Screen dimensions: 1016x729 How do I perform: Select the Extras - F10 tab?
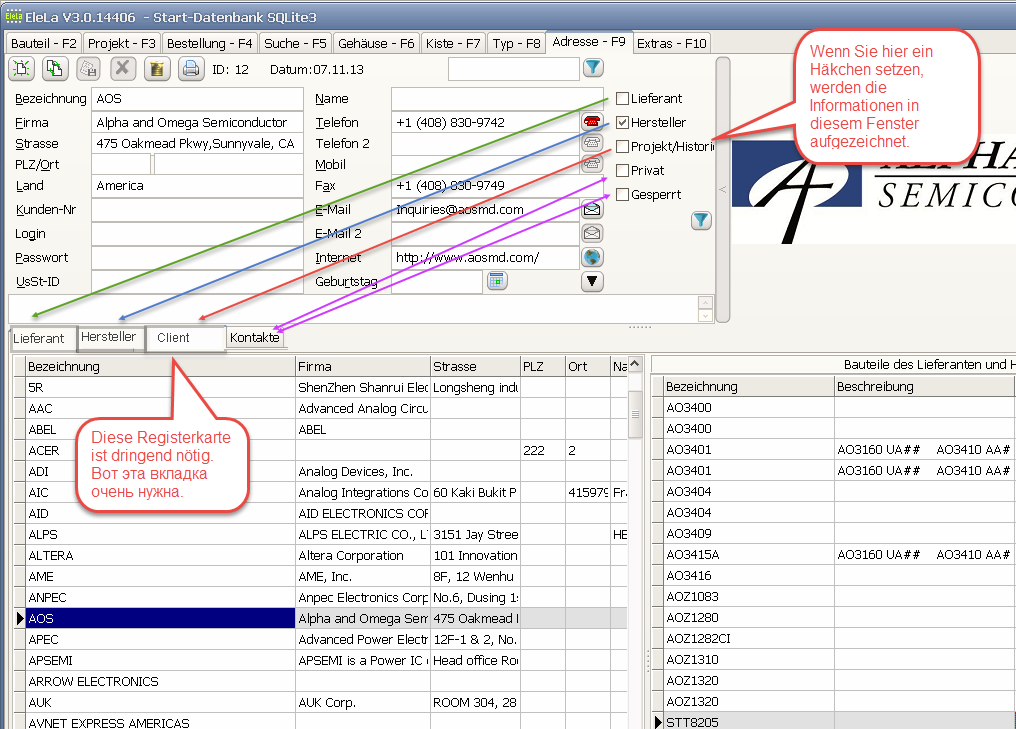671,43
